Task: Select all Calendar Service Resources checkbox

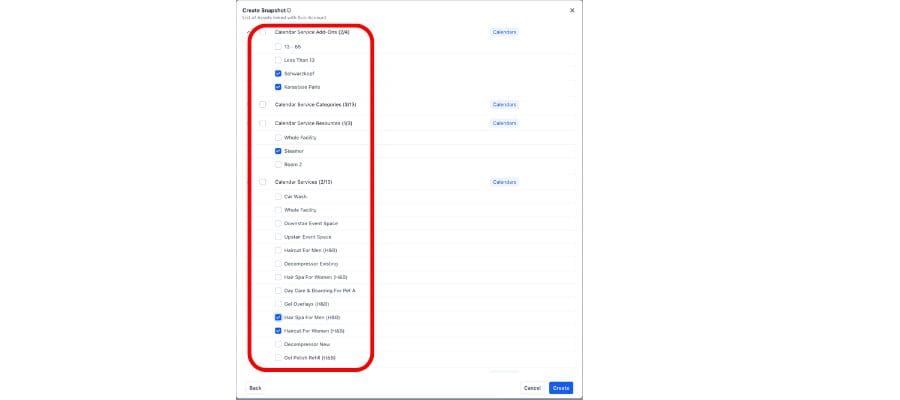Action: [263, 123]
